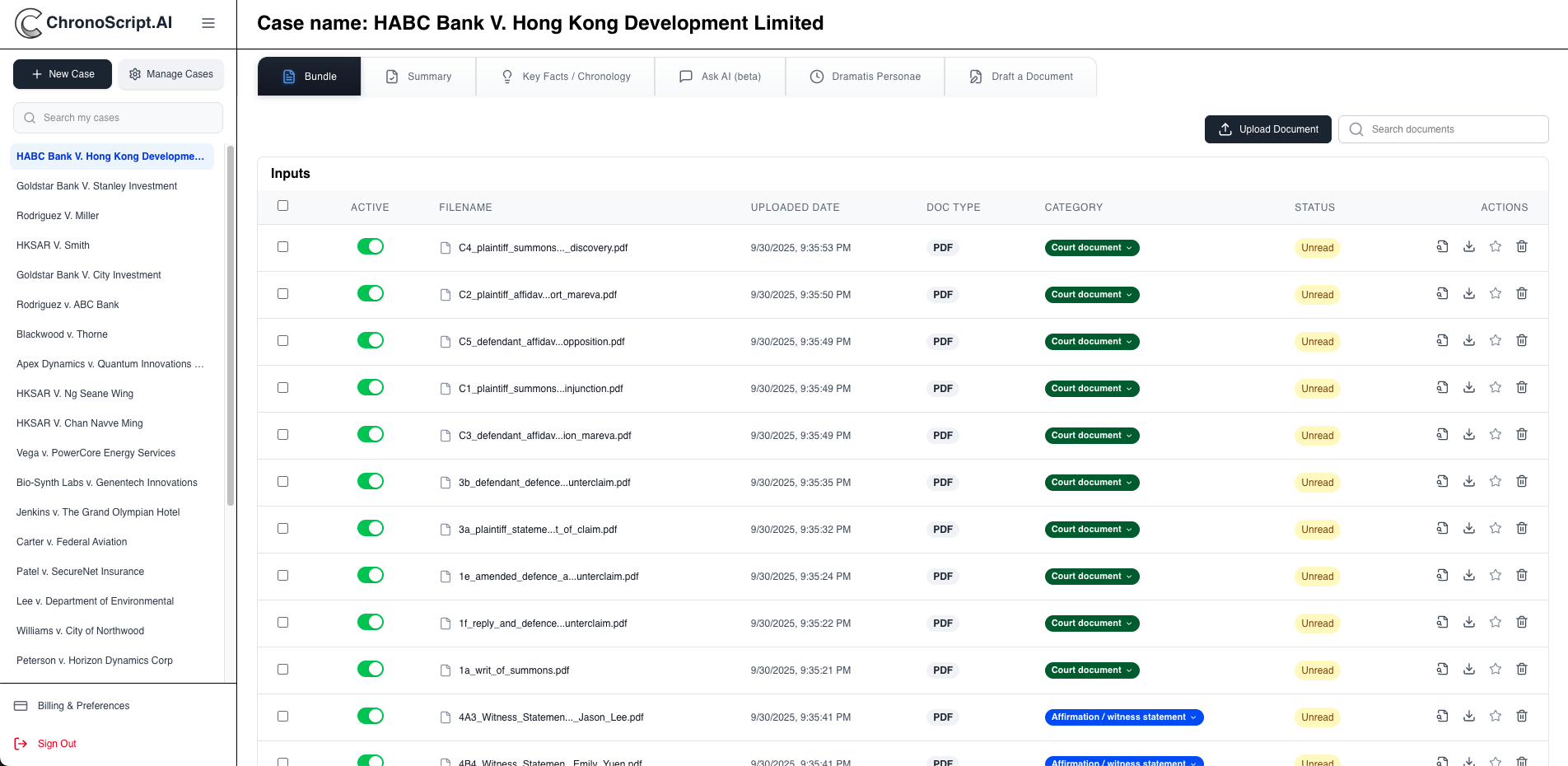Delete the 1a_writ_of_summons.pdf file
Viewport: 1568px width, 766px height.
pyautogui.click(x=1521, y=670)
